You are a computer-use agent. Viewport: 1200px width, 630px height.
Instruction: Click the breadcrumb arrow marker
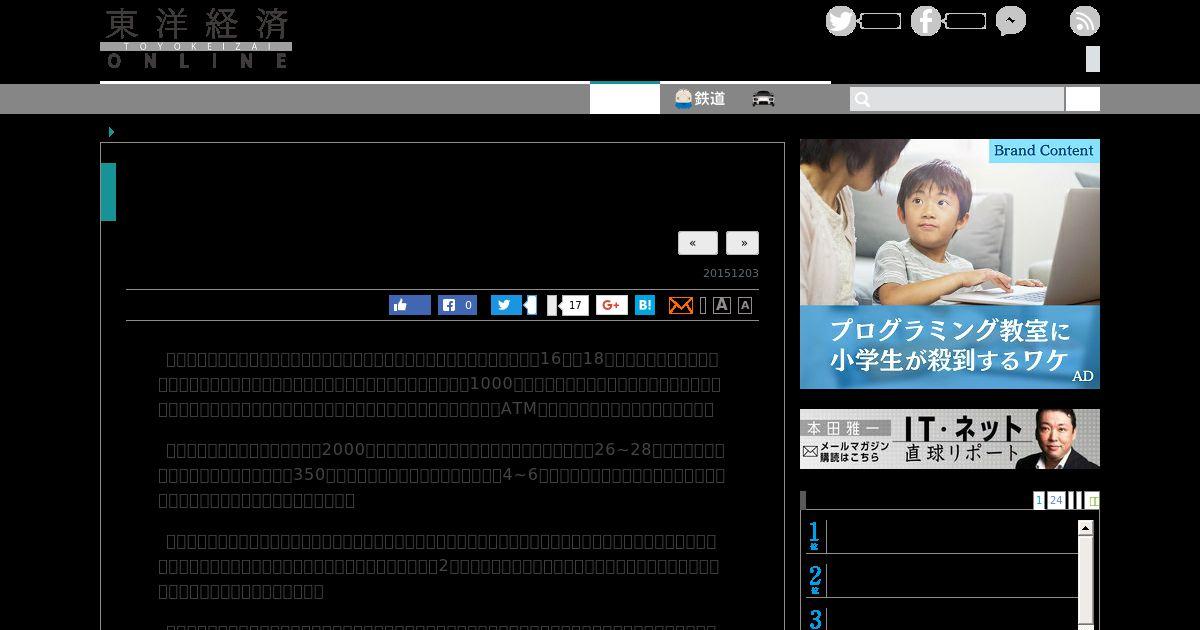(111, 132)
